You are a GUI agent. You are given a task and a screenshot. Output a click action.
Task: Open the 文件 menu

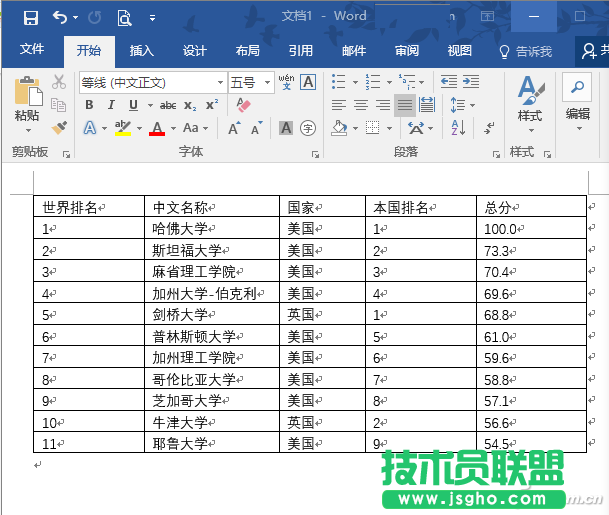[x=32, y=51]
